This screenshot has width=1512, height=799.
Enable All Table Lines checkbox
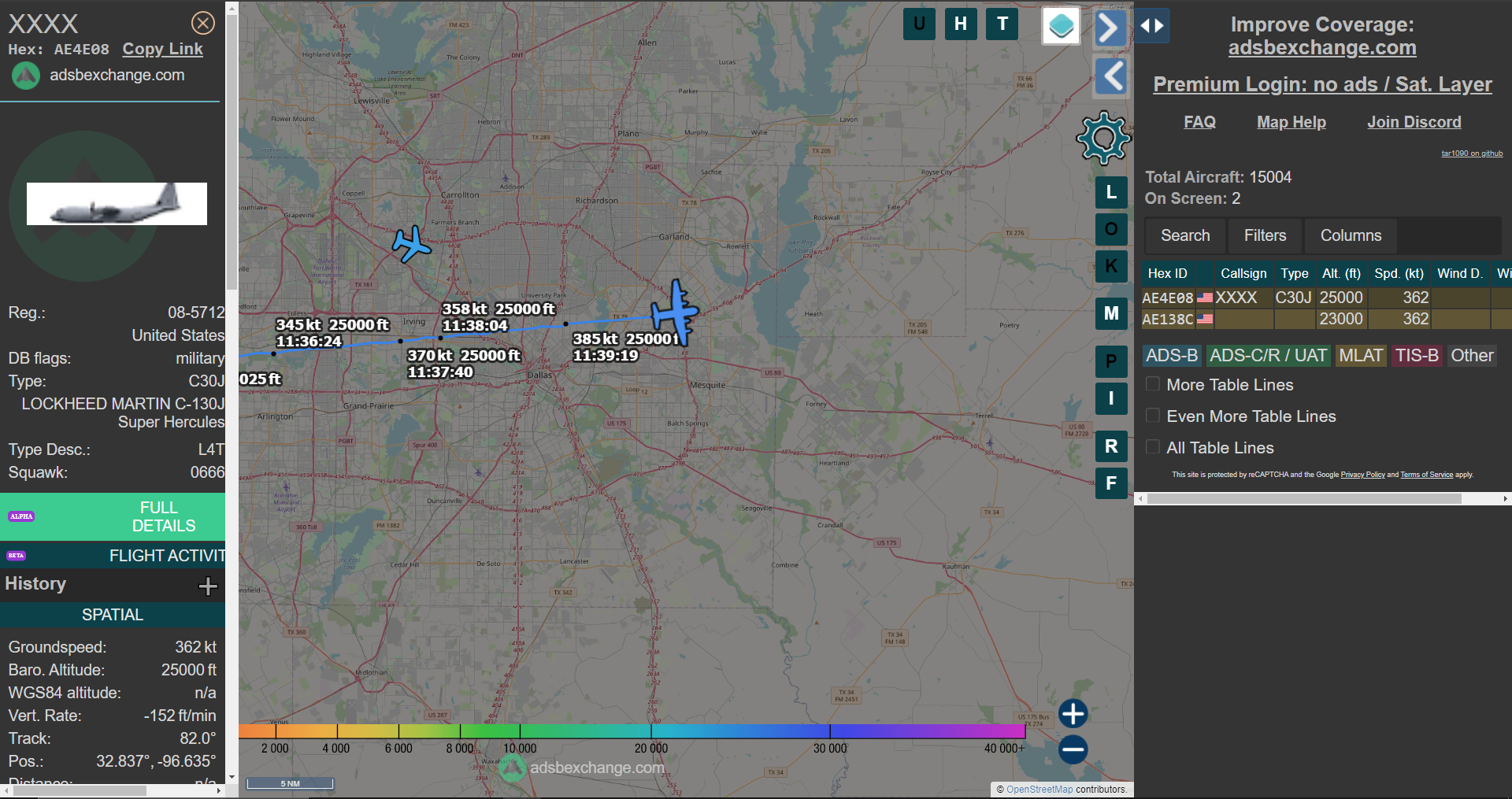pyautogui.click(x=1153, y=447)
